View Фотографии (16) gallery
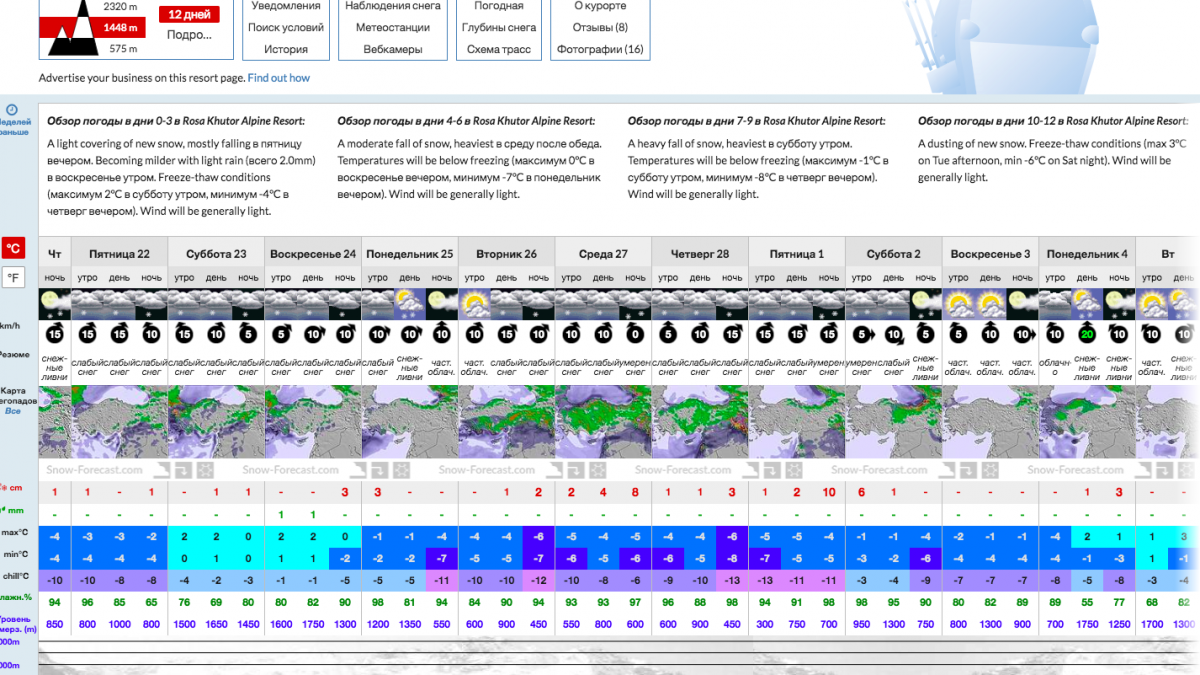 click(x=600, y=49)
